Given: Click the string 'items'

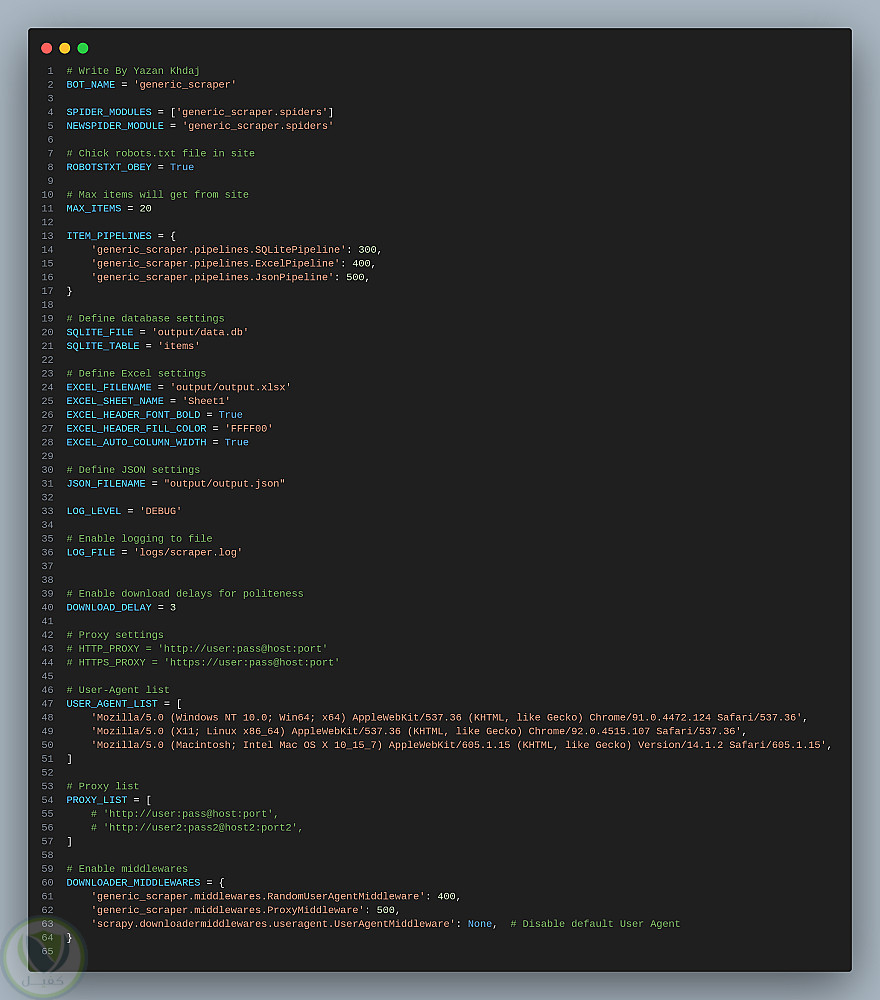Looking at the screenshot, I should (179, 346).
